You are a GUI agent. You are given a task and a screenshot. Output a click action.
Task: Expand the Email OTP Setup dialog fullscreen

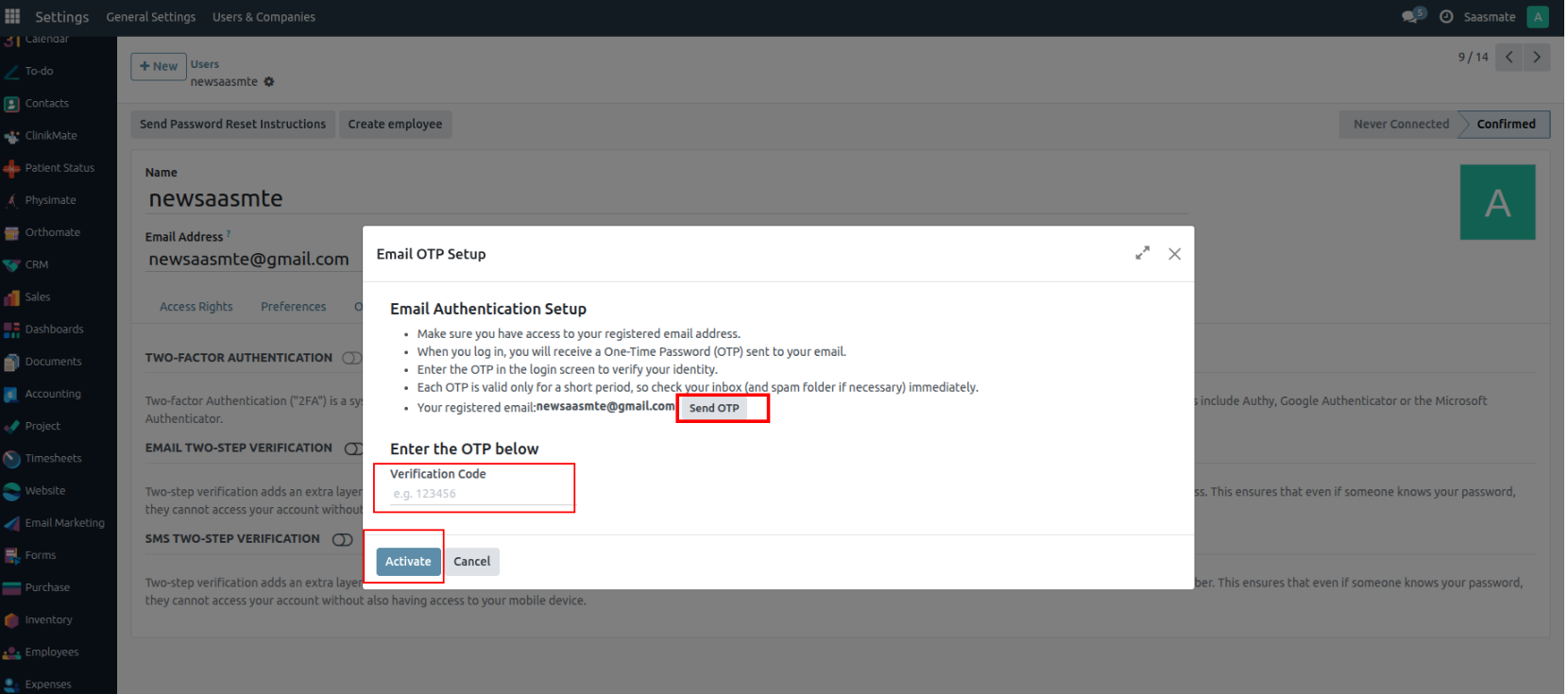[1142, 253]
